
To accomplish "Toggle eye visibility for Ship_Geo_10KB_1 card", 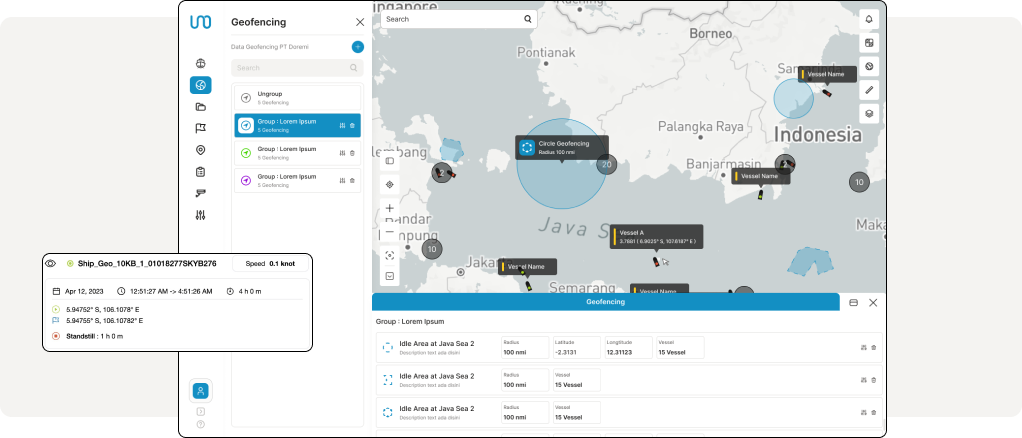I will point(50,263).
